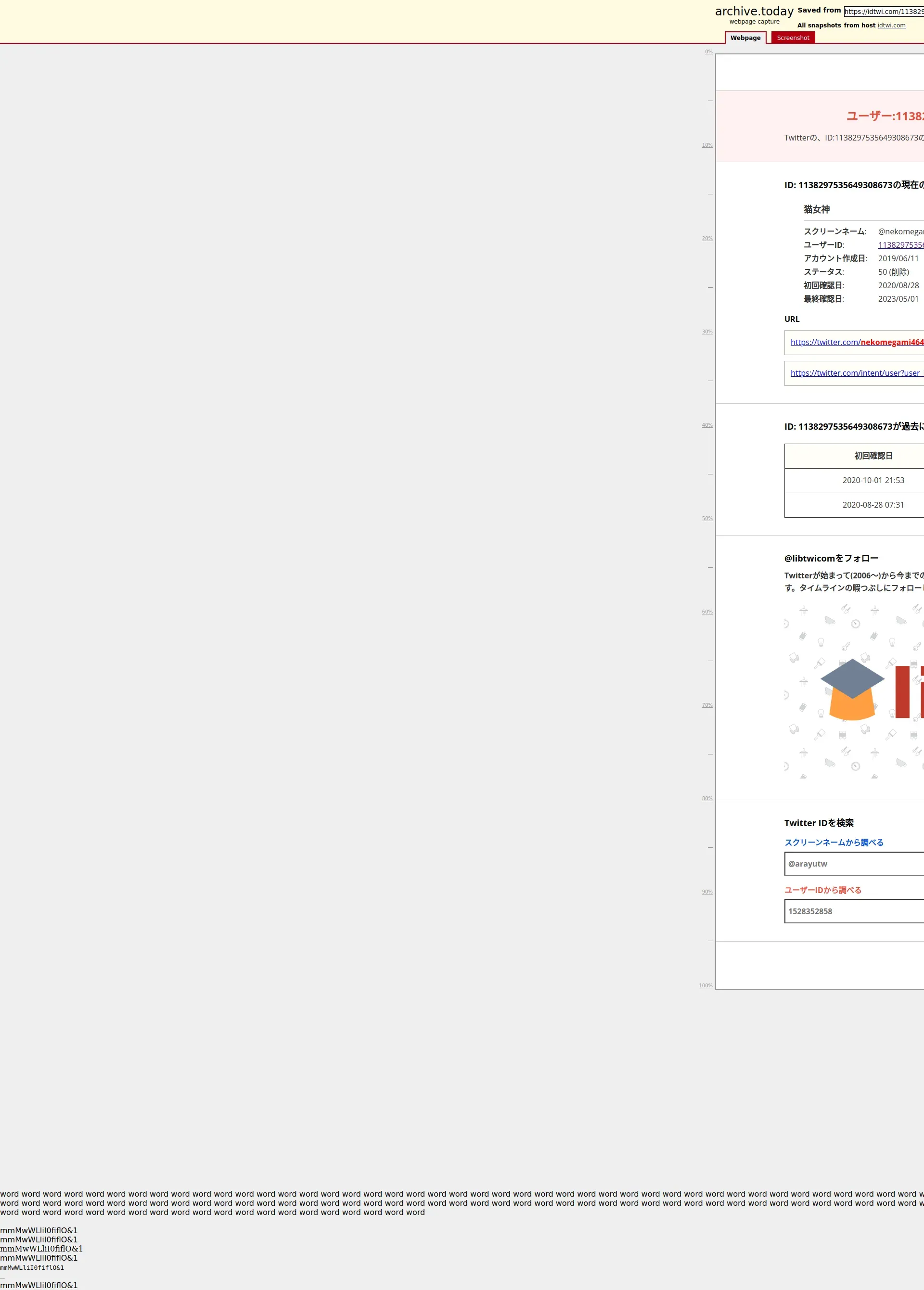Click the user ID search field
This screenshot has width=924, height=1290.
click(853, 911)
